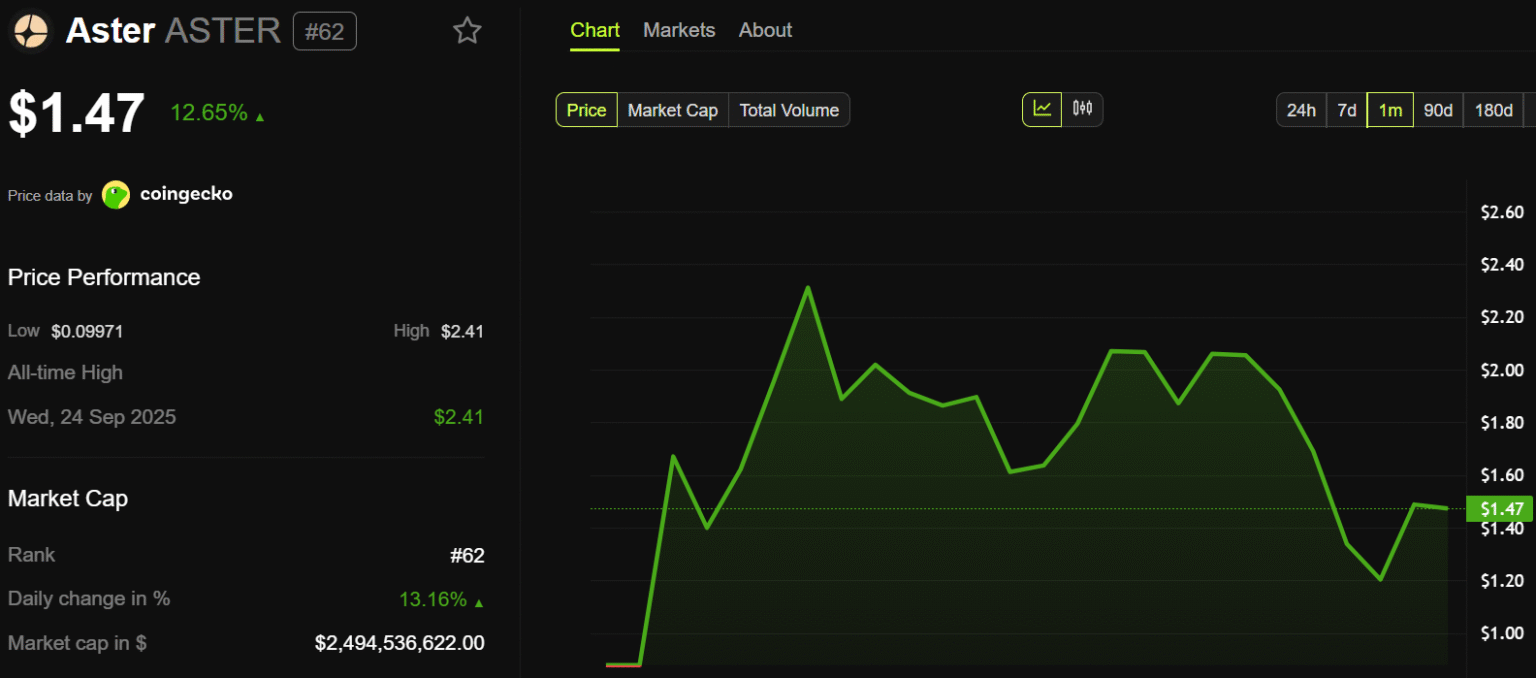Click the Aster coin logo icon
1536x678 pixels.
(31, 31)
